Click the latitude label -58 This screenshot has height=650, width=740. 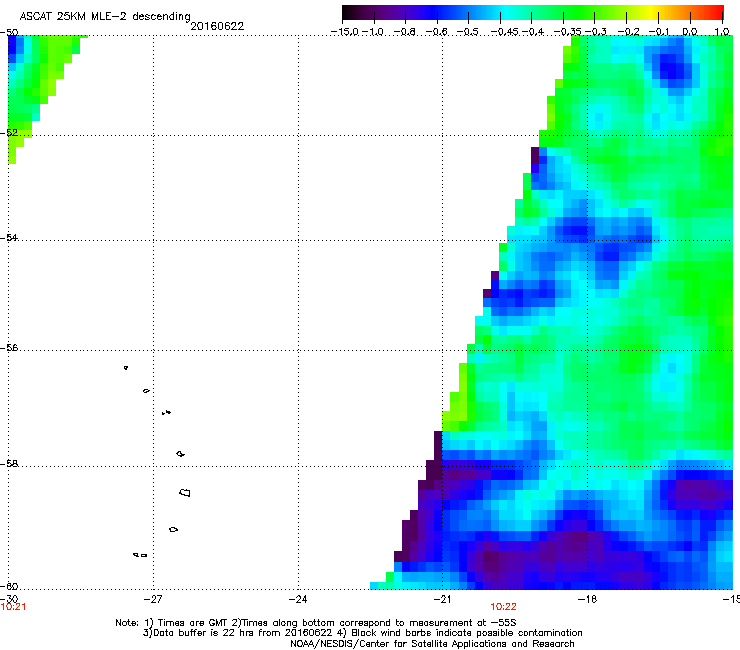click(x=9, y=464)
